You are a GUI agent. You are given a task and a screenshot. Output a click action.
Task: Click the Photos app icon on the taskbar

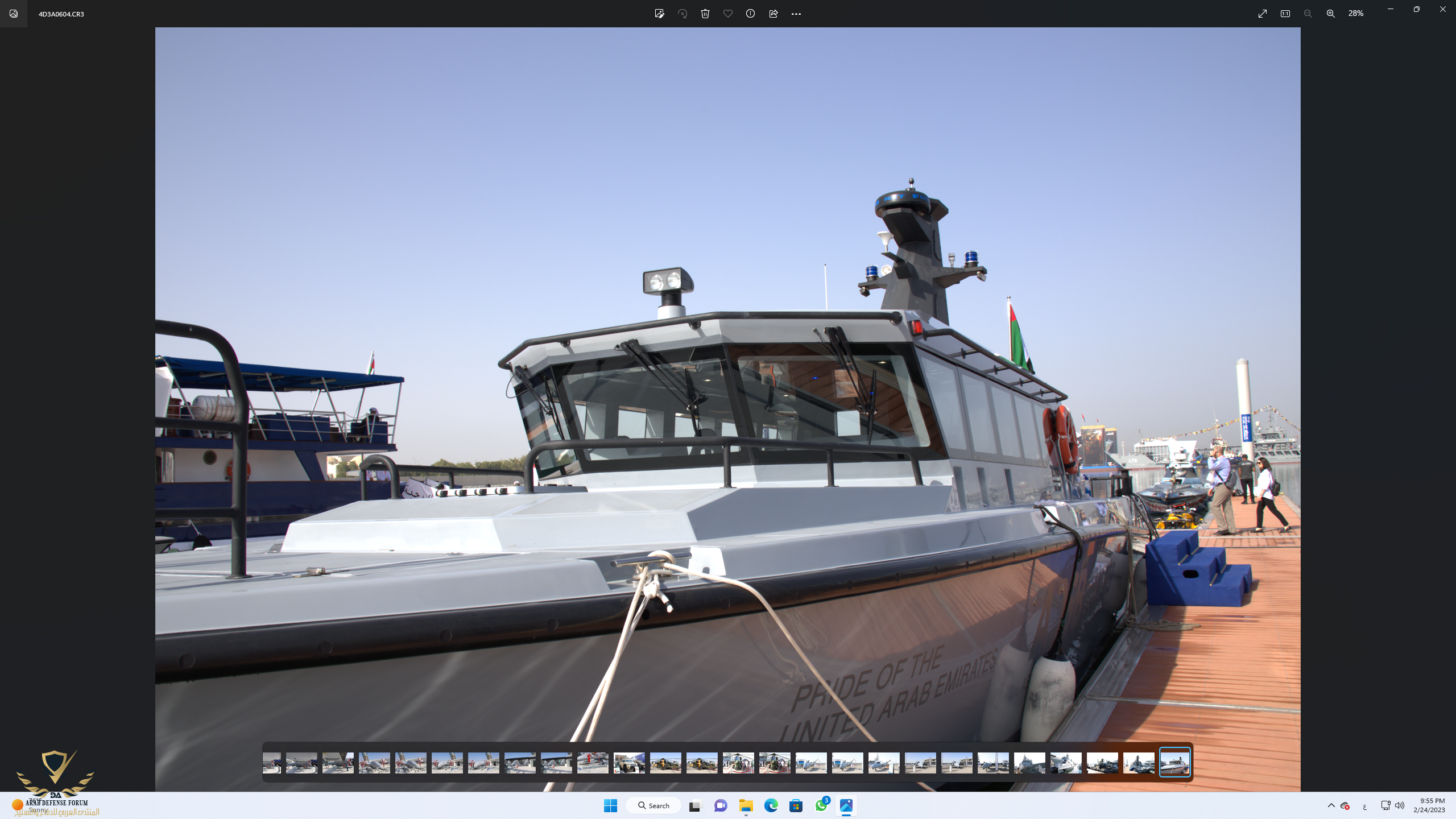click(846, 805)
